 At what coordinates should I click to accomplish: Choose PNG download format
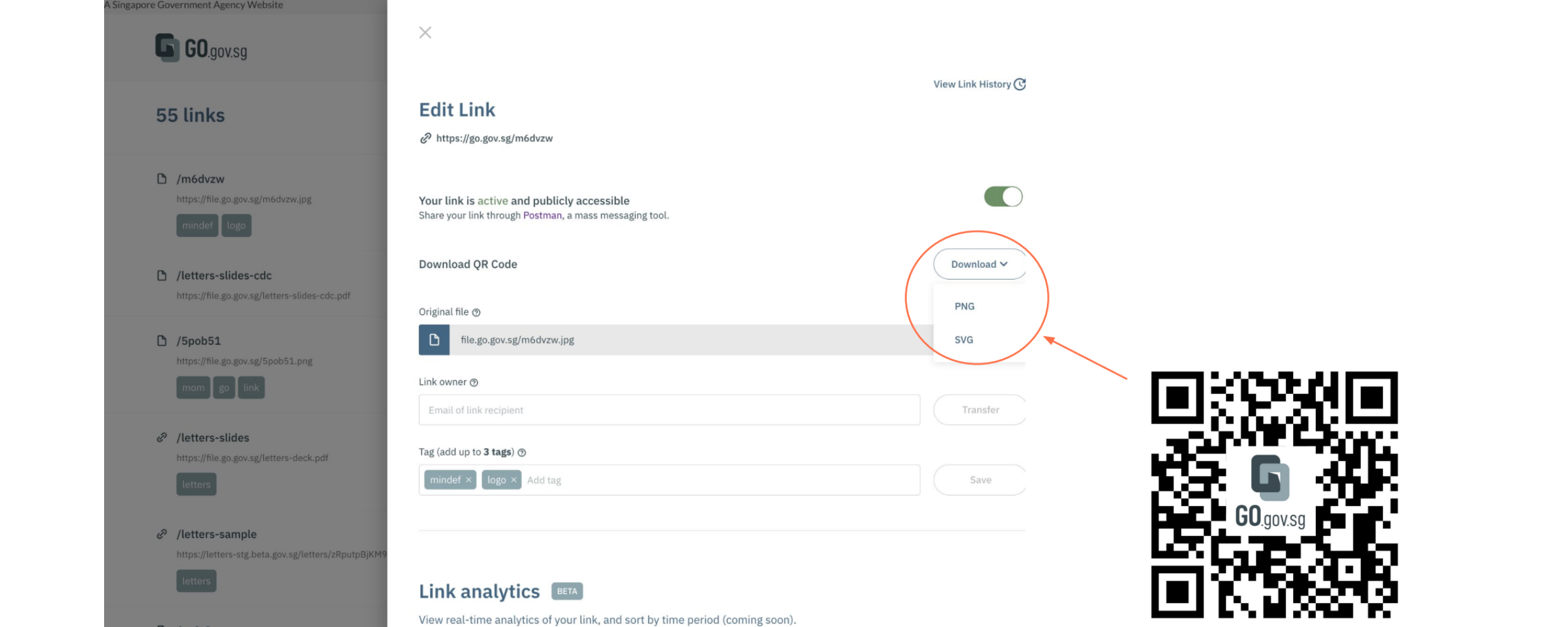[x=964, y=306]
